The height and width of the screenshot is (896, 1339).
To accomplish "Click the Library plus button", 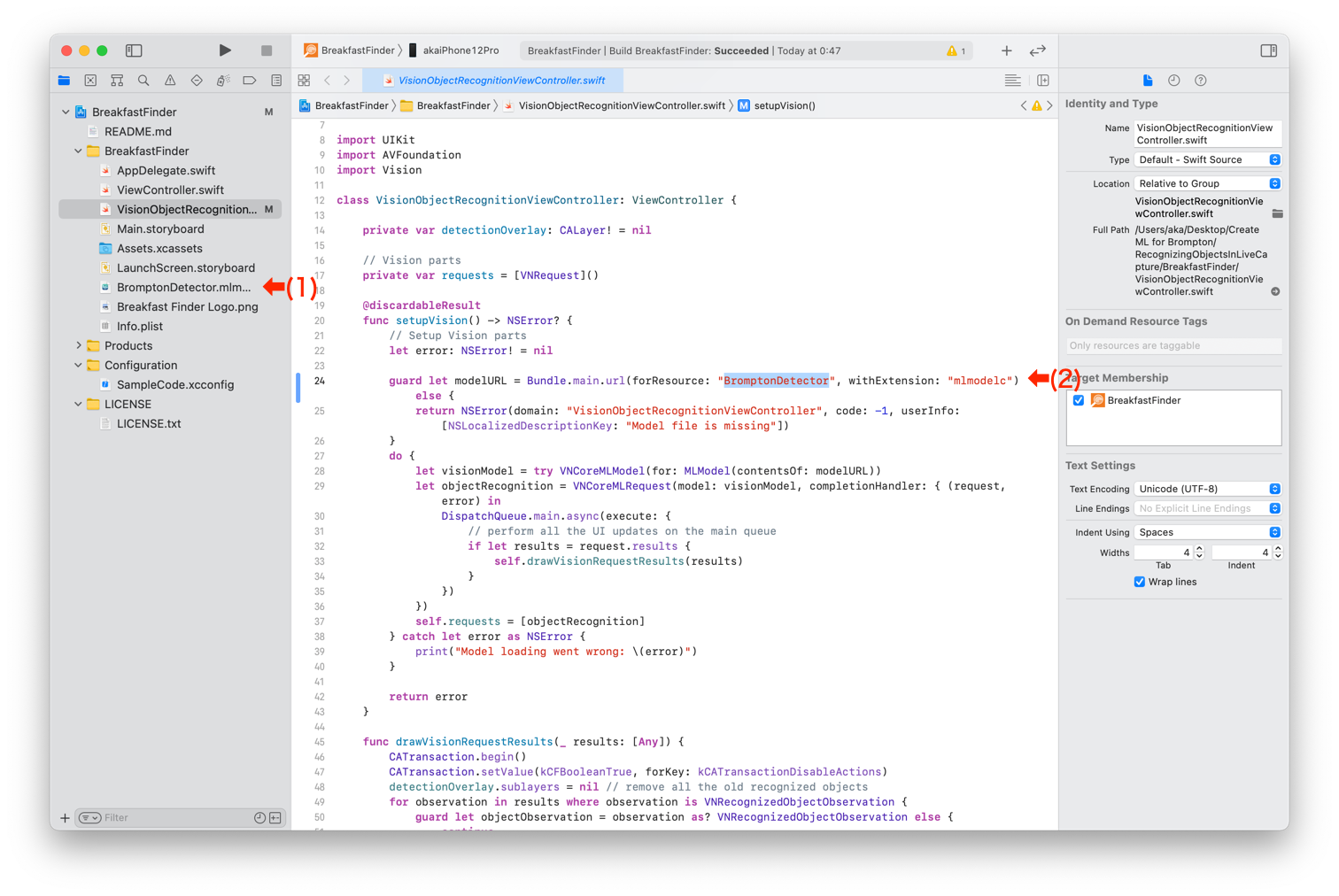I will click(1006, 50).
